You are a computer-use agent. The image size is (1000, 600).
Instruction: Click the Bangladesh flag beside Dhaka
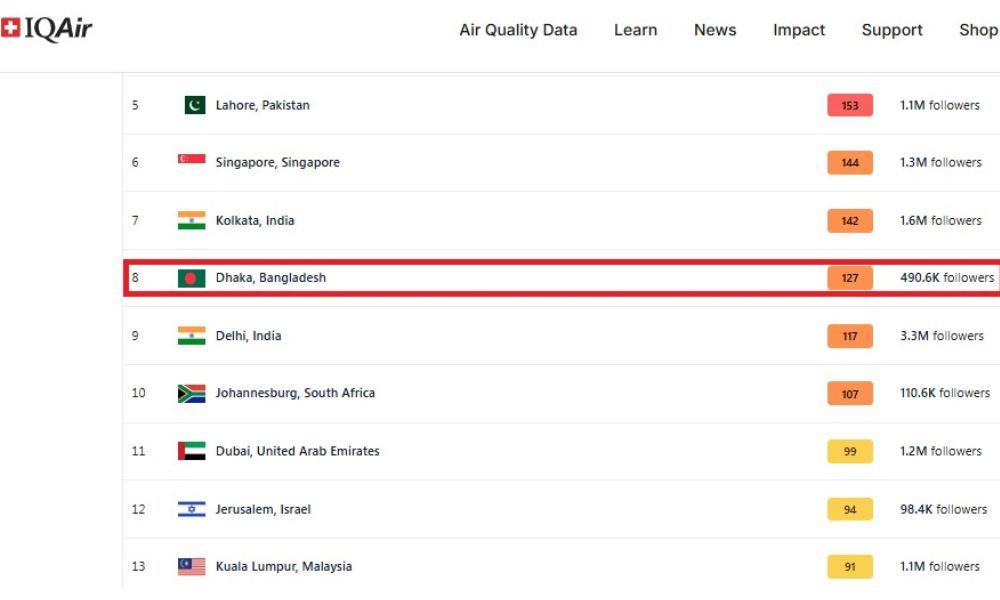(191, 278)
